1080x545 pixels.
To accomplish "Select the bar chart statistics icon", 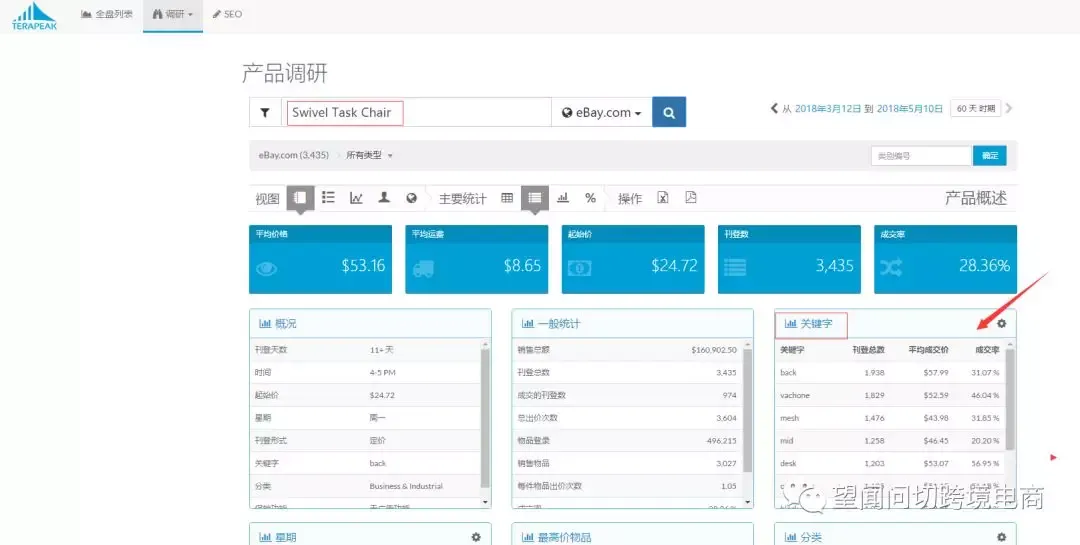I will [x=563, y=198].
